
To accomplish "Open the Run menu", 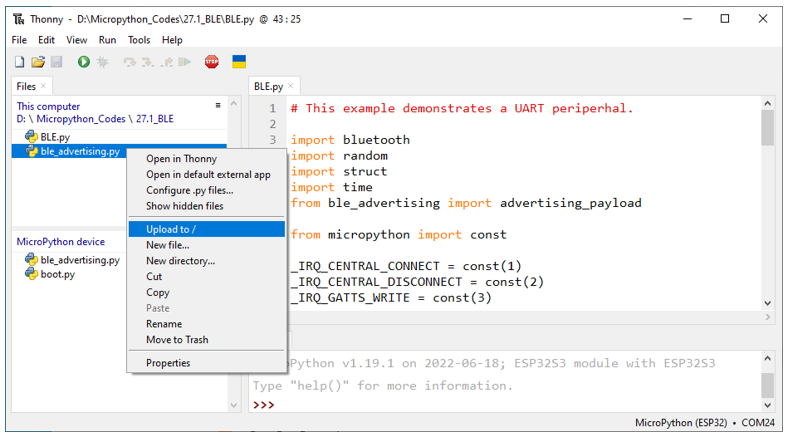I will (x=107, y=40).
